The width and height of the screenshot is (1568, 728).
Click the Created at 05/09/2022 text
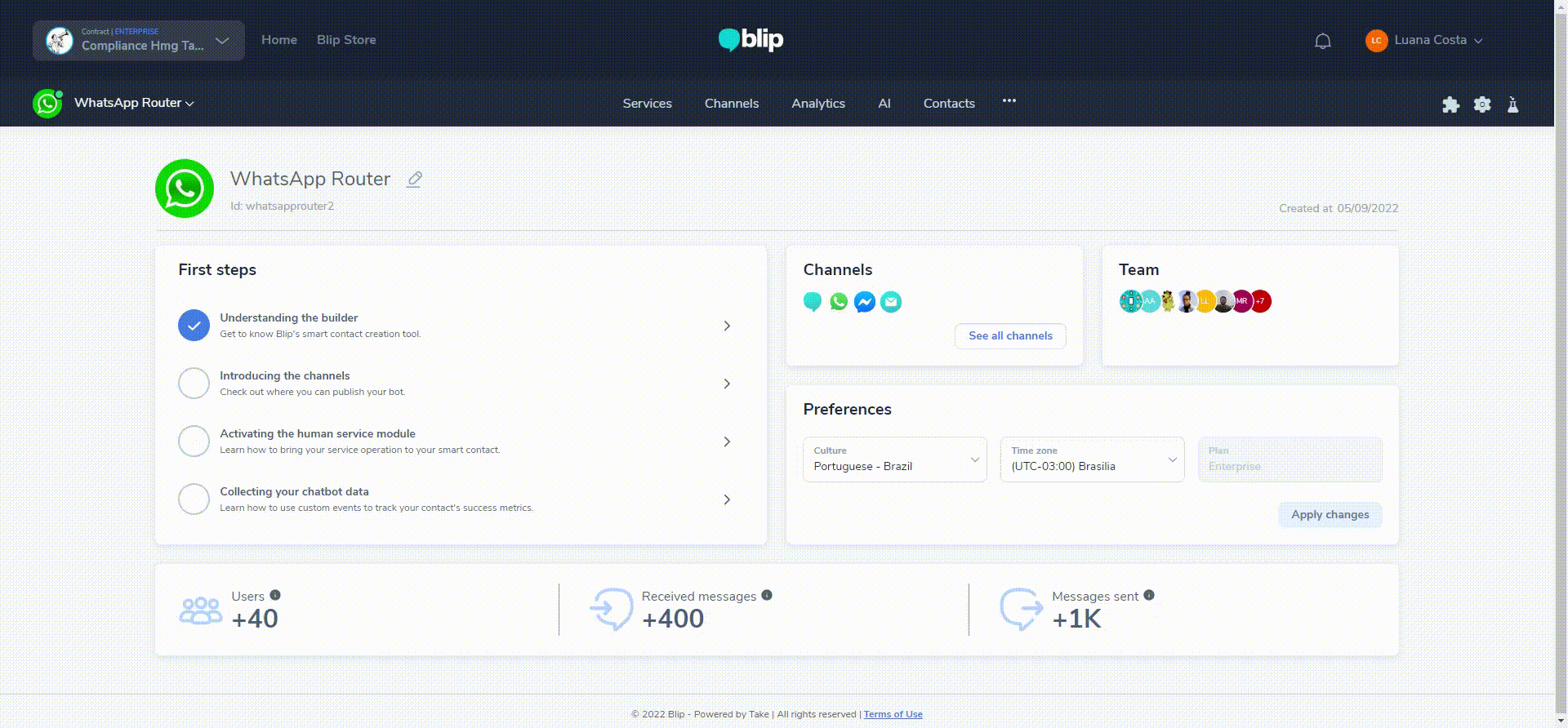(x=1339, y=208)
